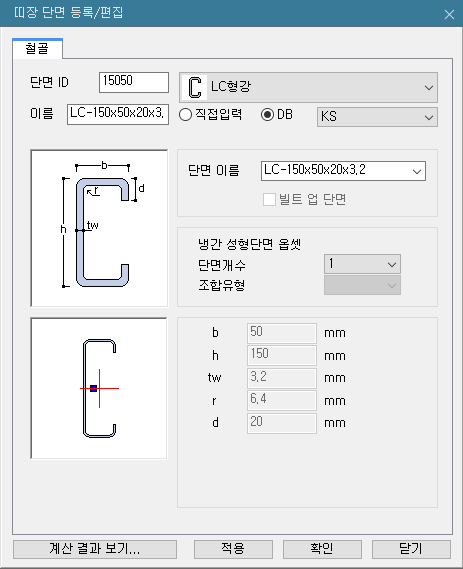
Task: Click the 단면 ID input field
Action: [134, 82]
